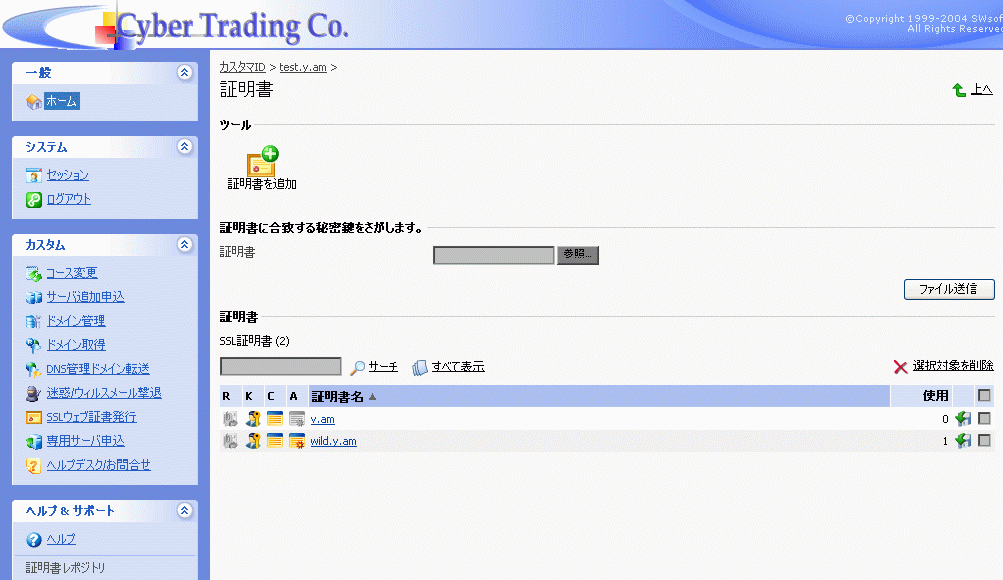Collapse the カスタム sidebar section
The image size is (1003, 580).
click(x=184, y=245)
